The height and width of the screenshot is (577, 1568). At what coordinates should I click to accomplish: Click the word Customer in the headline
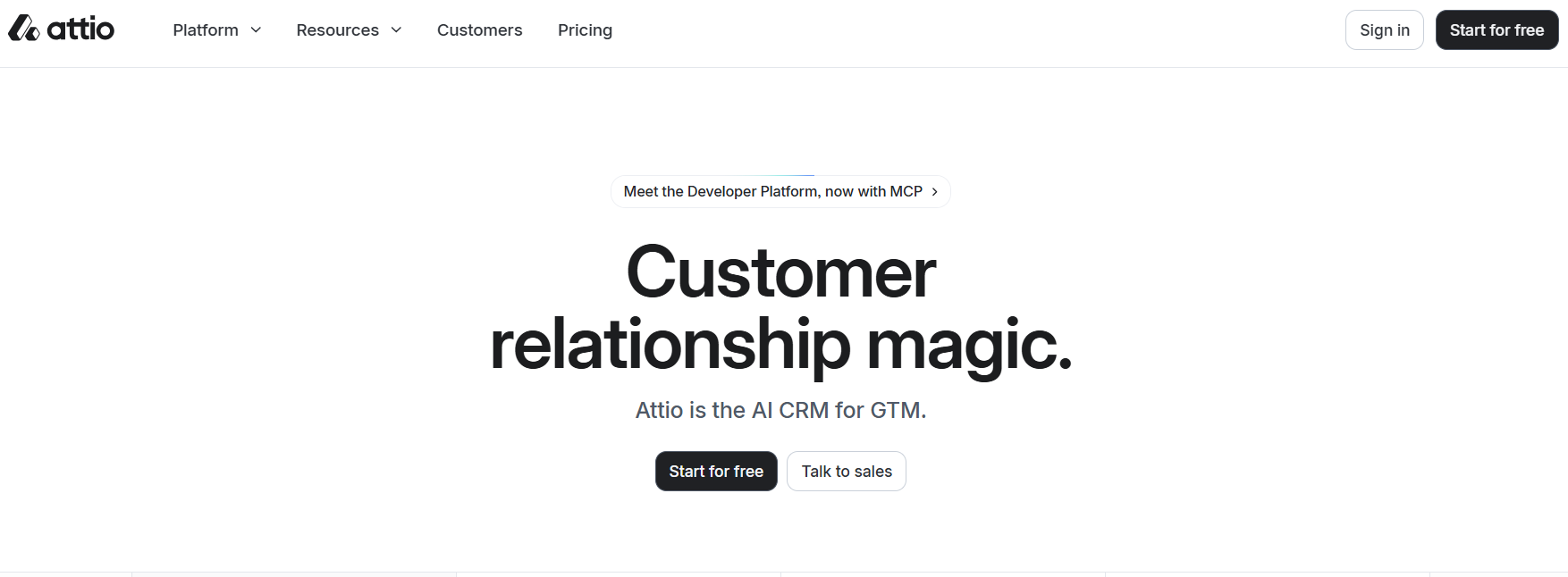pos(781,272)
